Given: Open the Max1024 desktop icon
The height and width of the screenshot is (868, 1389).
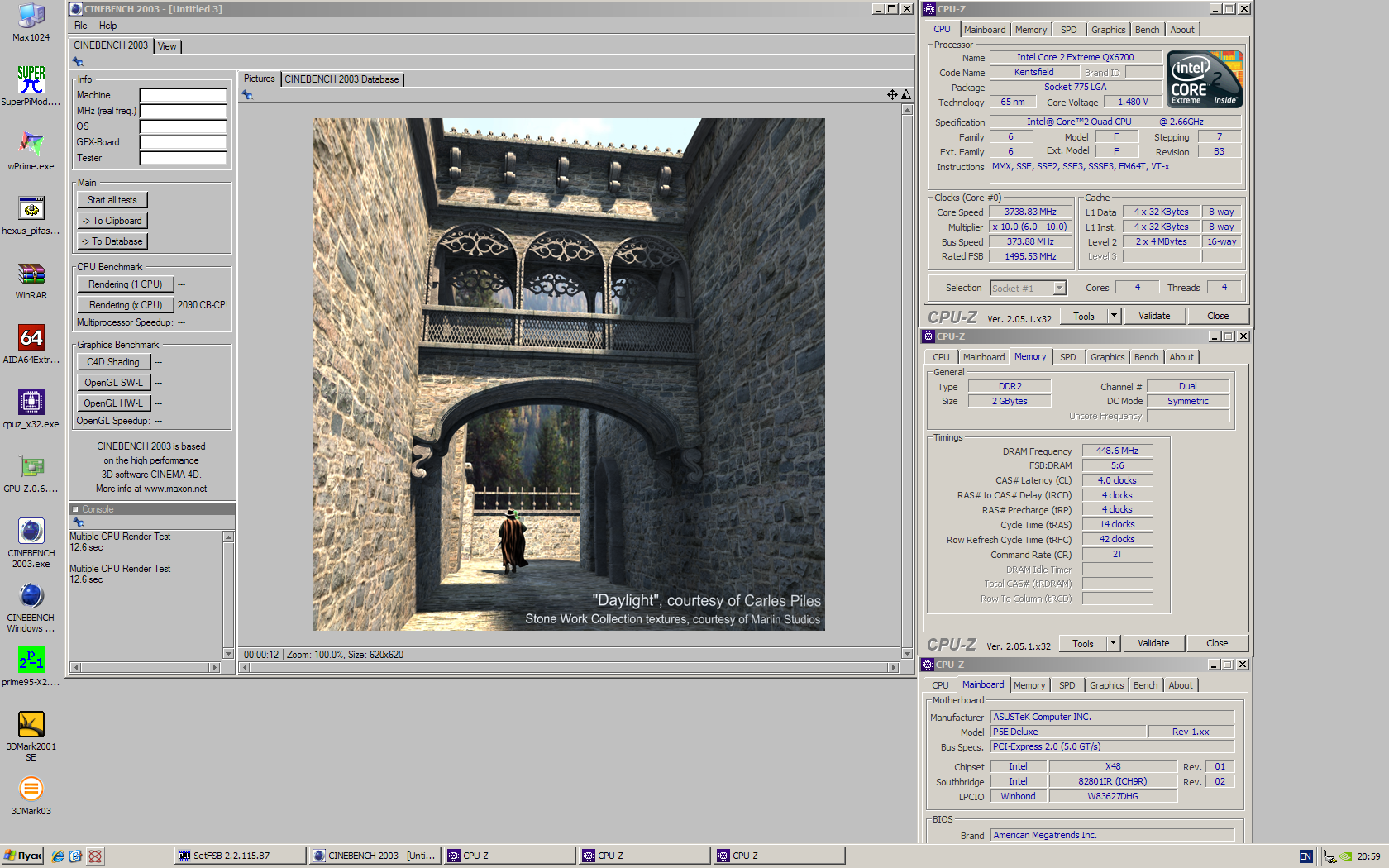Looking at the screenshot, I should 31,22.
